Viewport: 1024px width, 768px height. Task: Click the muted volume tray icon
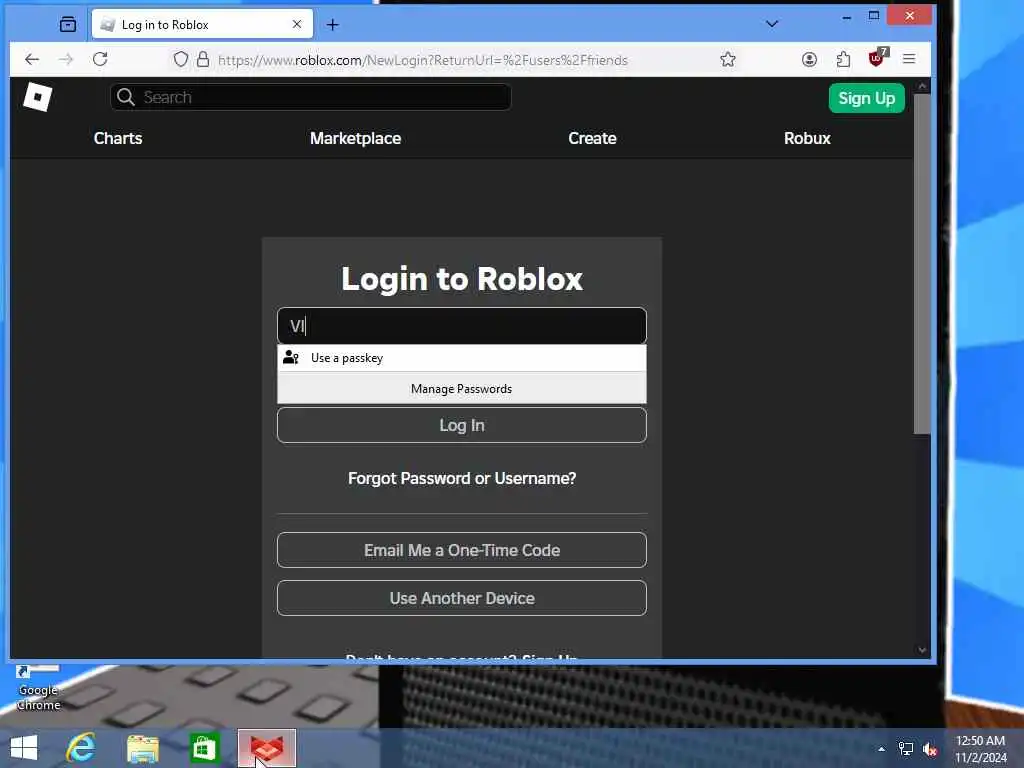pyautogui.click(x=930, y=749)
